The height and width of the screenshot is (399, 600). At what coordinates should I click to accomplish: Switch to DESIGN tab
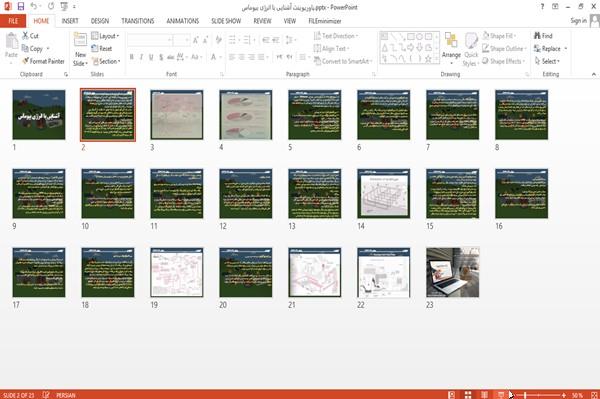pos(100,21)
